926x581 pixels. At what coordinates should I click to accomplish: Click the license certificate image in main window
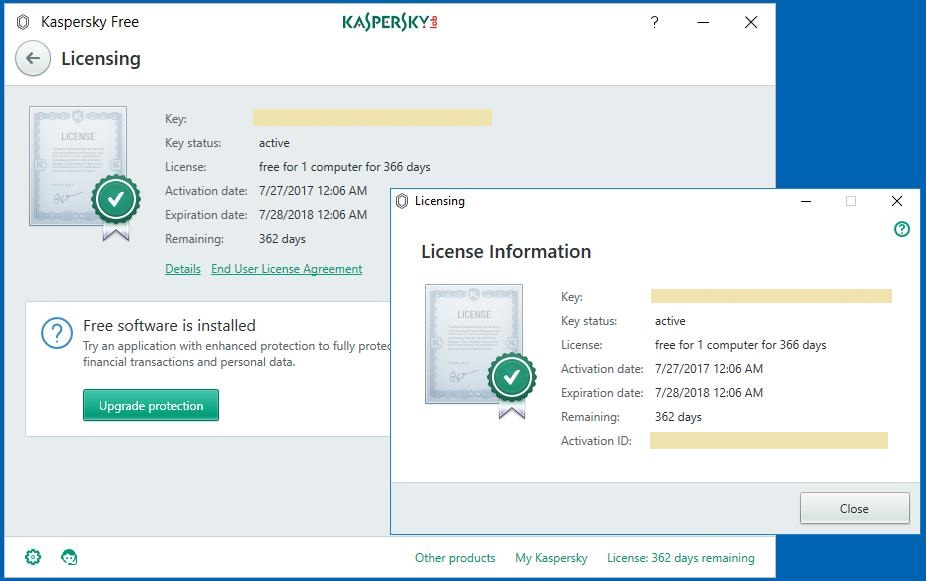click(x=84, y=174)
